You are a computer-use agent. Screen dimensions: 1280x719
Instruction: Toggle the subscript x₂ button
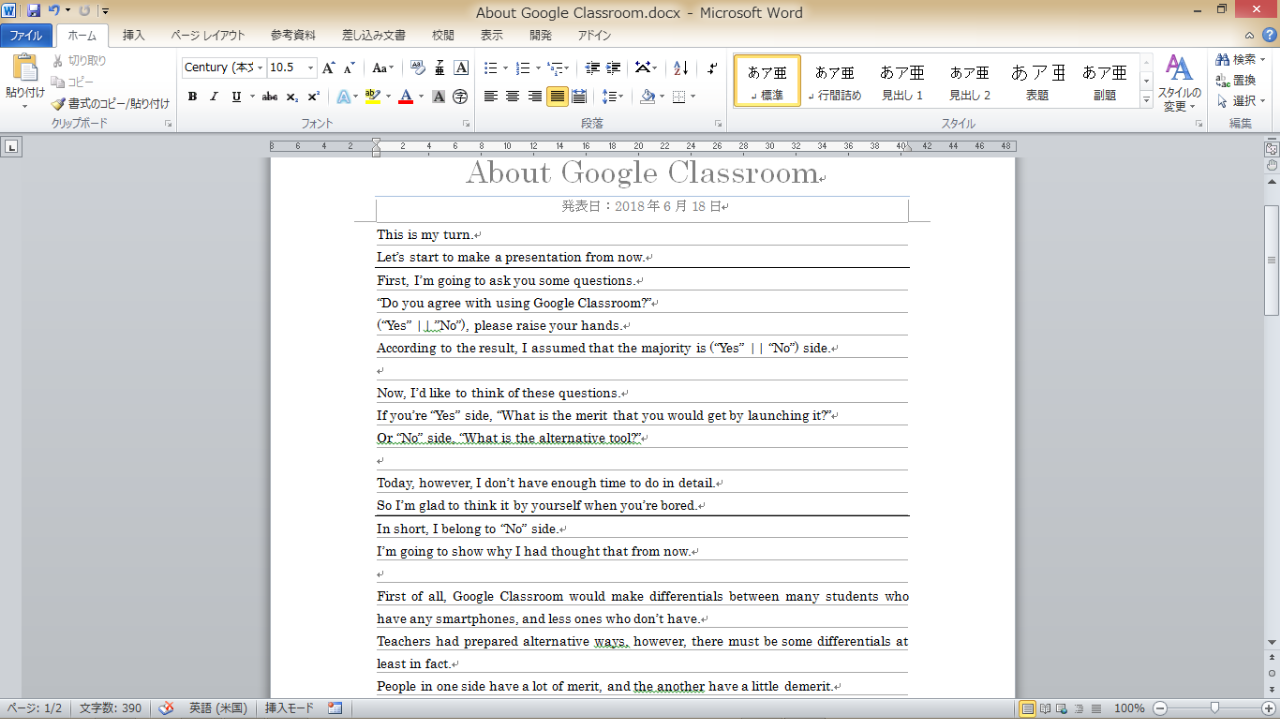tap(292, 97)
